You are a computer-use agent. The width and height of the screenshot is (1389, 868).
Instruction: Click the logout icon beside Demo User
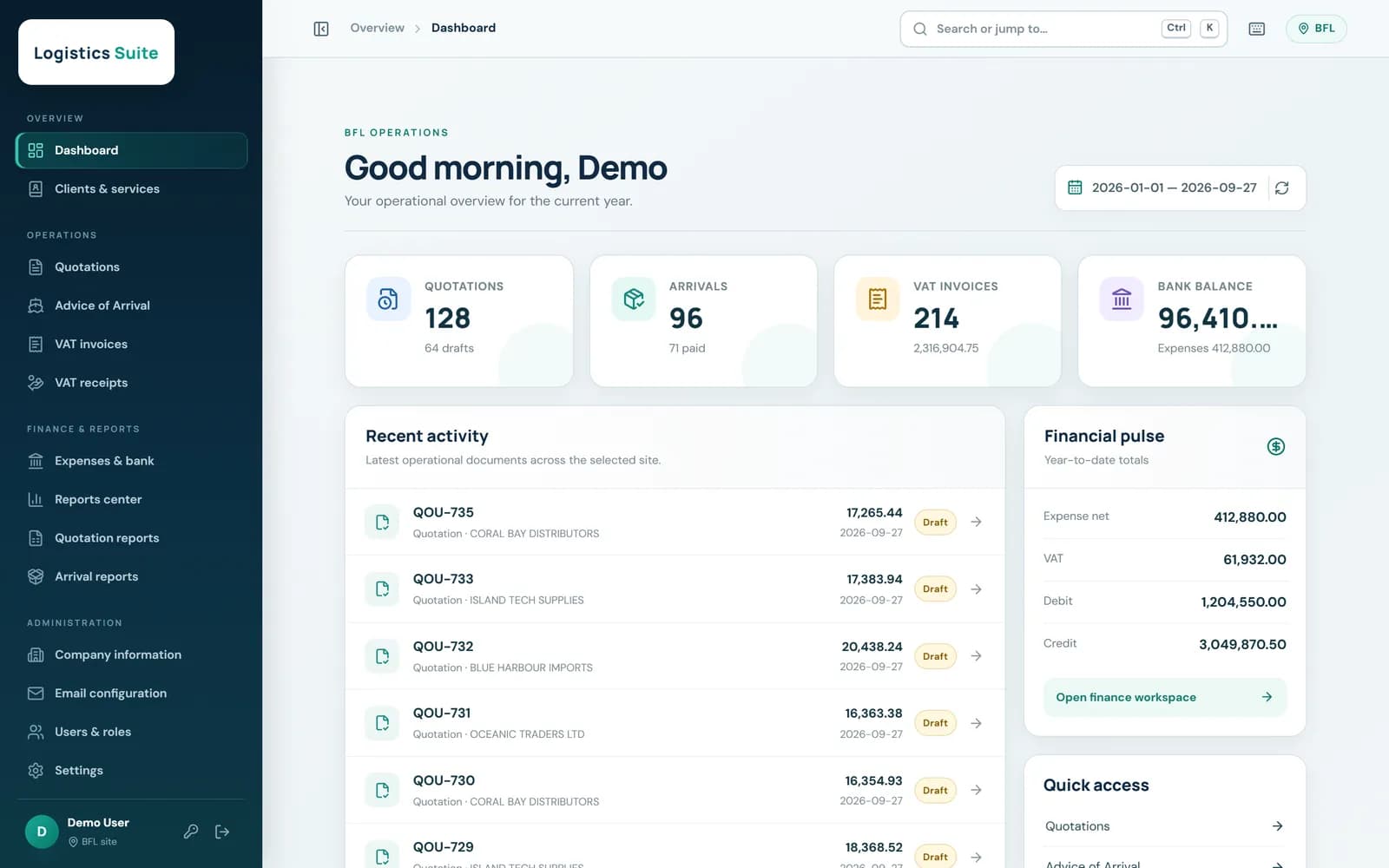tap(222, 832)
